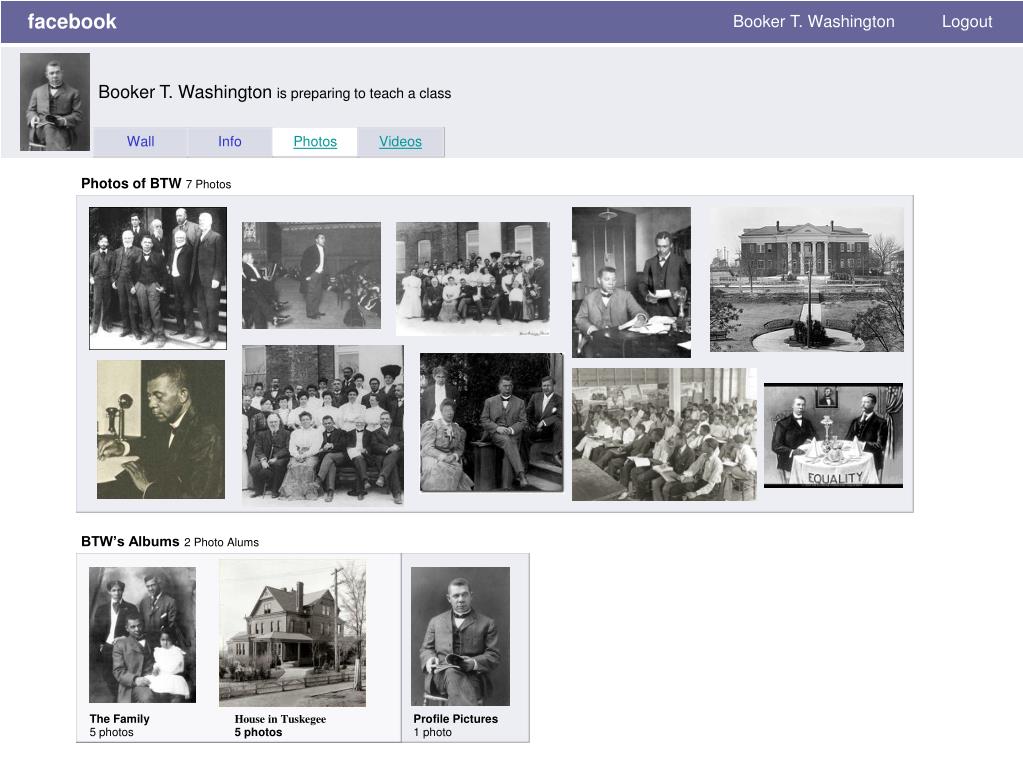Click the Photos of BTW heading
Viewport: 1023px width, 767px height.
coord(131,183)
